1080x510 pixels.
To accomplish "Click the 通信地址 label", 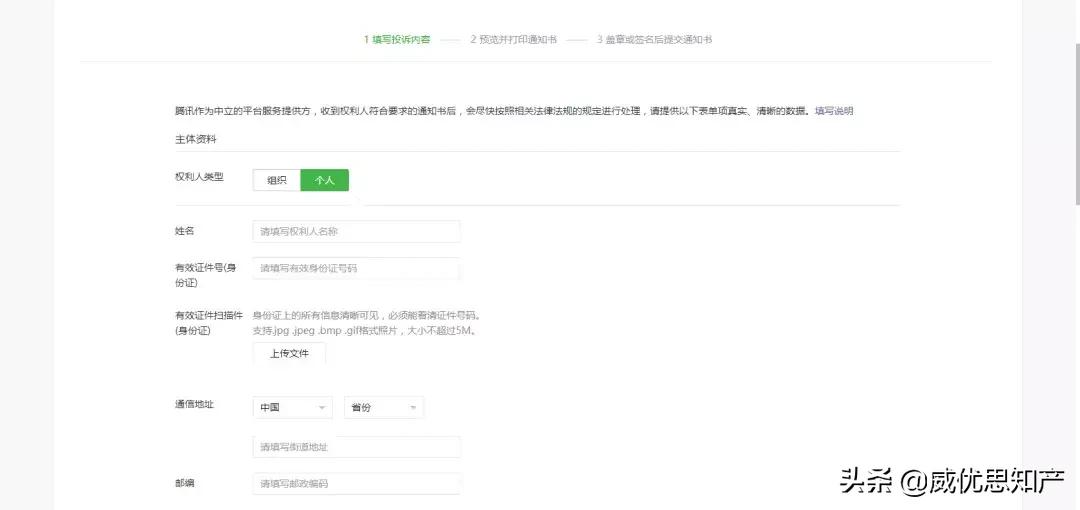I will (x=194, y=404).
